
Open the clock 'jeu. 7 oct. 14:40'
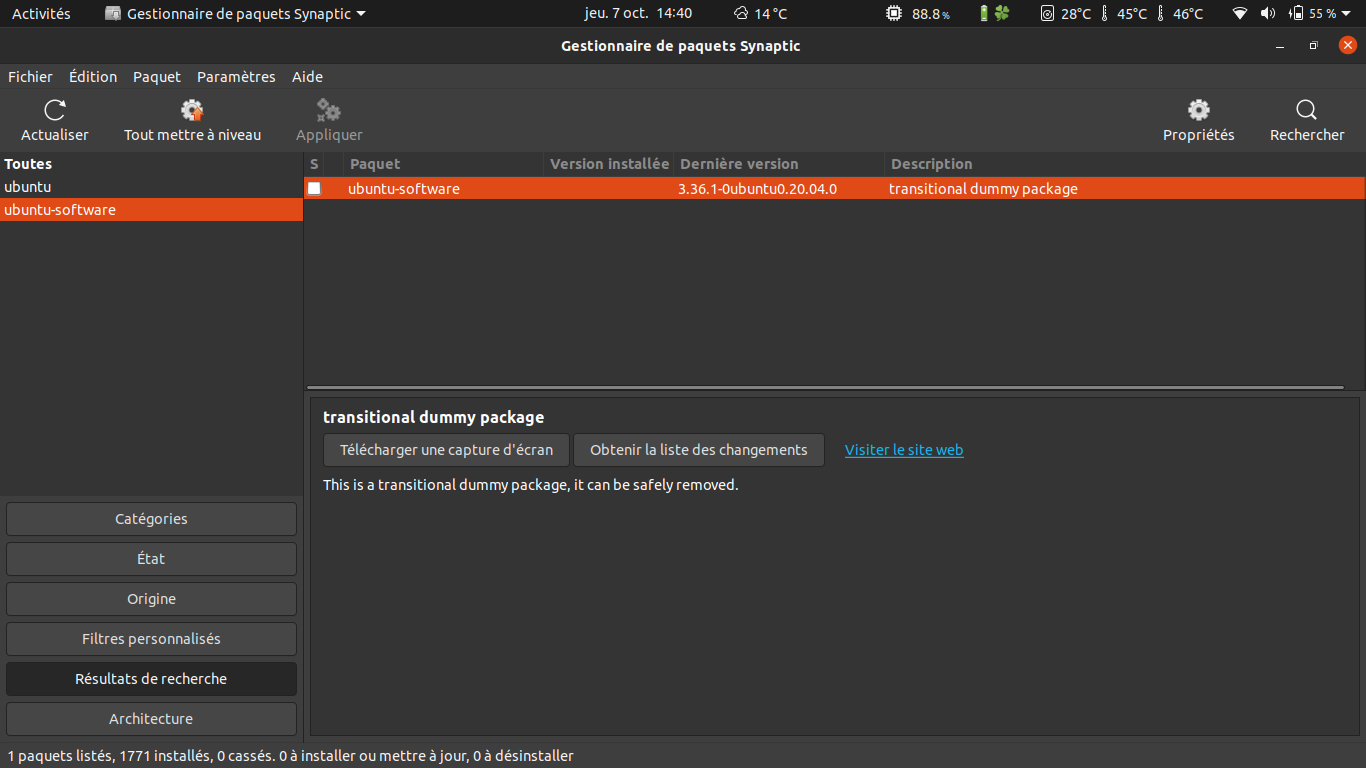click(x=638, y=14)
